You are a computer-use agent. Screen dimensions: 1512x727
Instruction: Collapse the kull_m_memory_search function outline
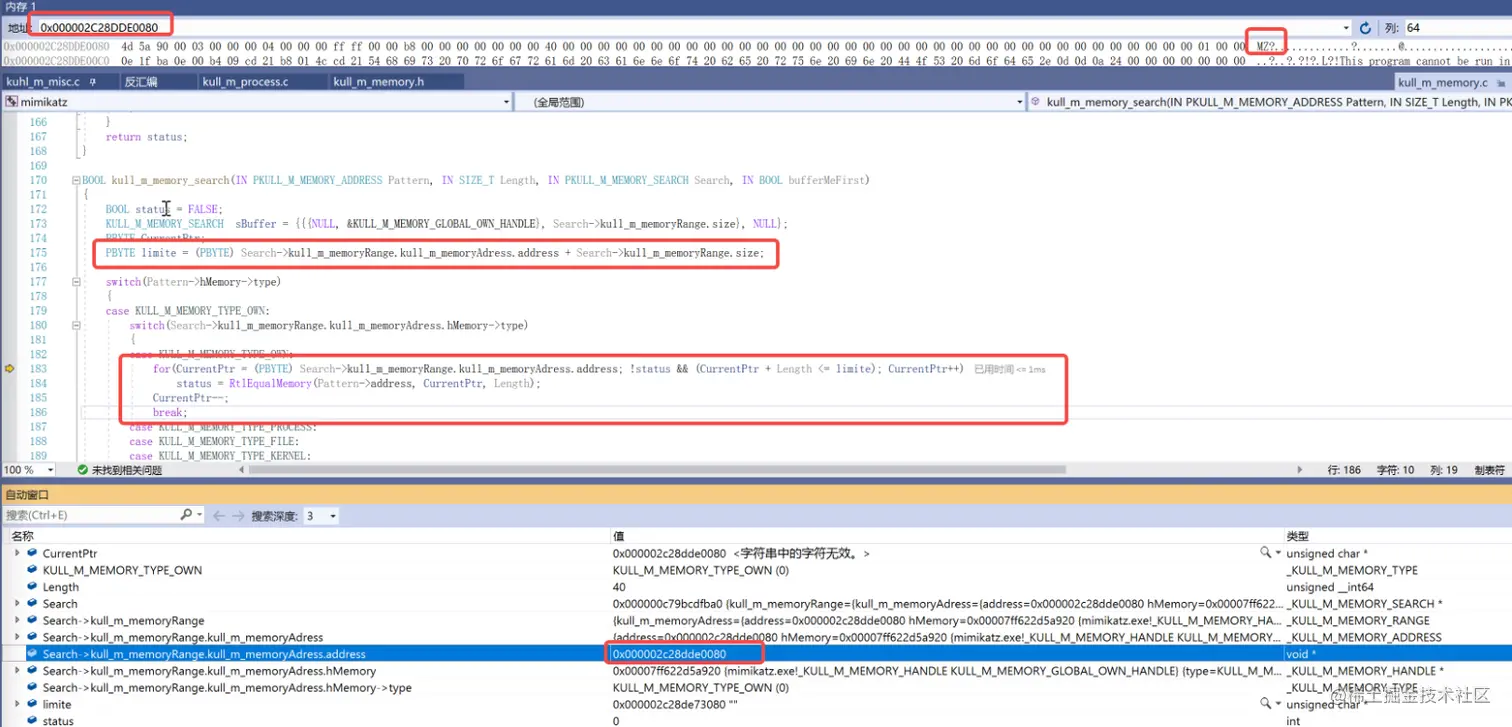(77, 181)
